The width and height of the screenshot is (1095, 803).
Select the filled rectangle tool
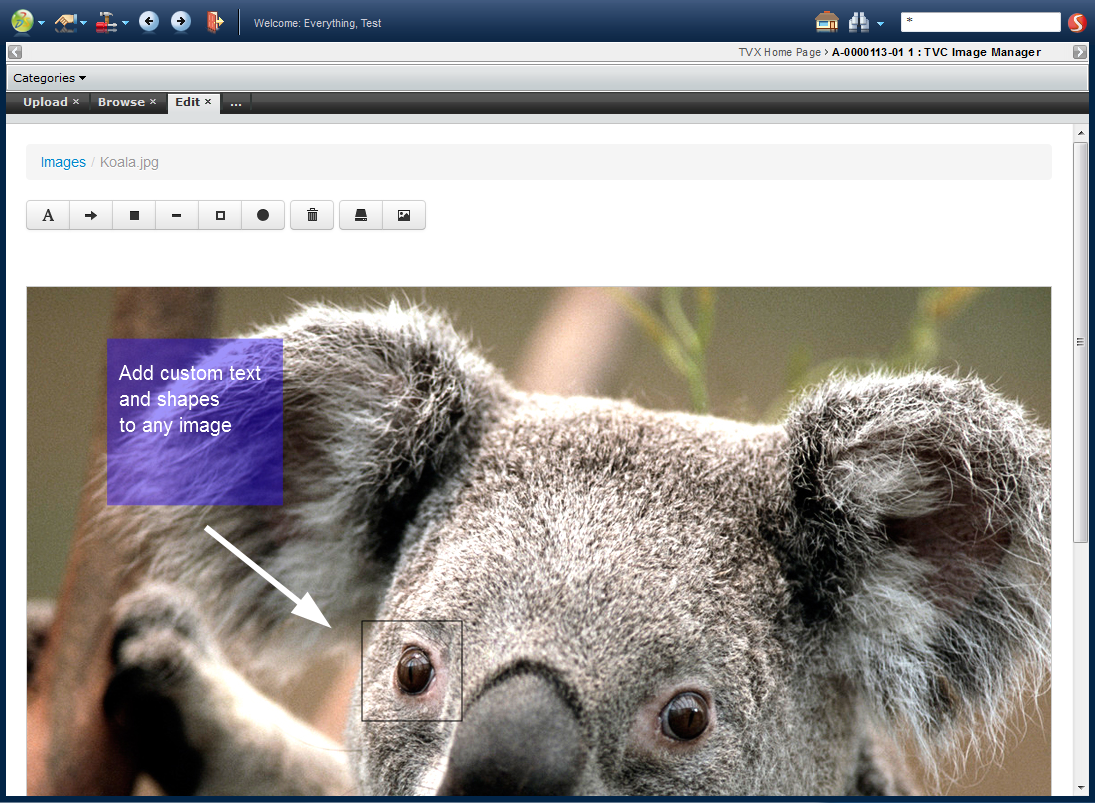click(134, 215)
